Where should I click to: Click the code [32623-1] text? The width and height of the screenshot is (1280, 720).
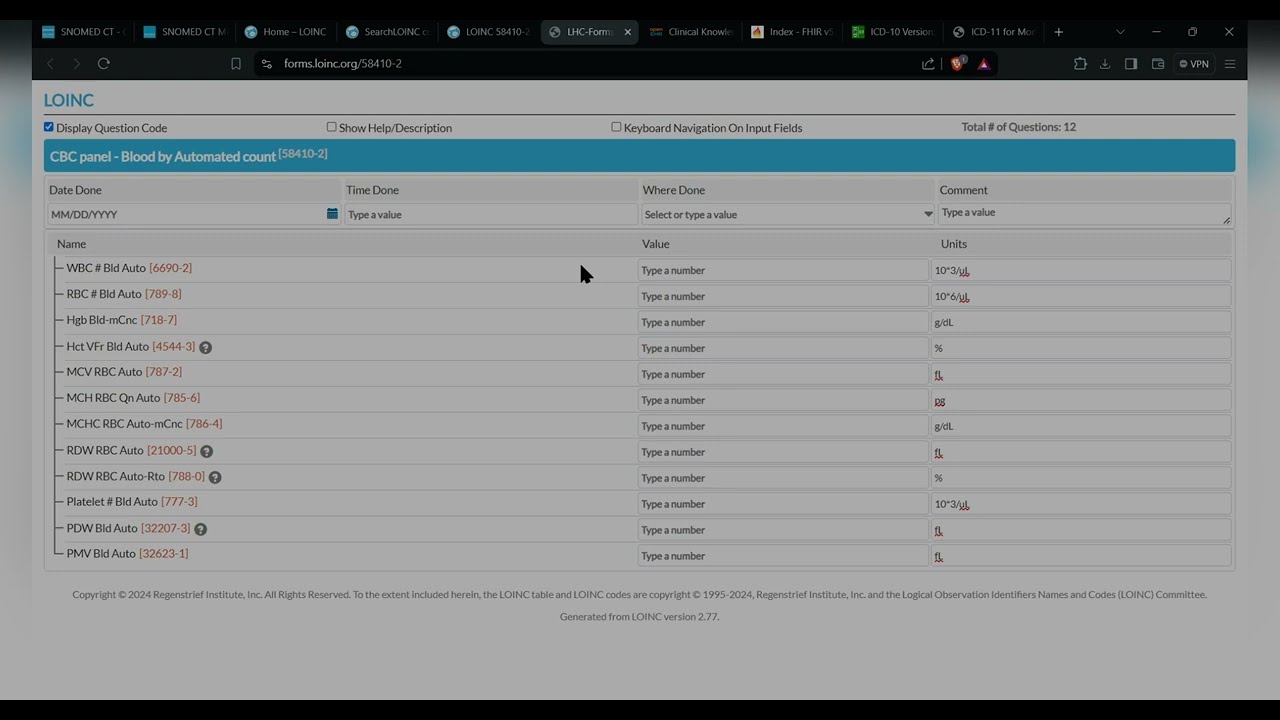coord(163,553)
